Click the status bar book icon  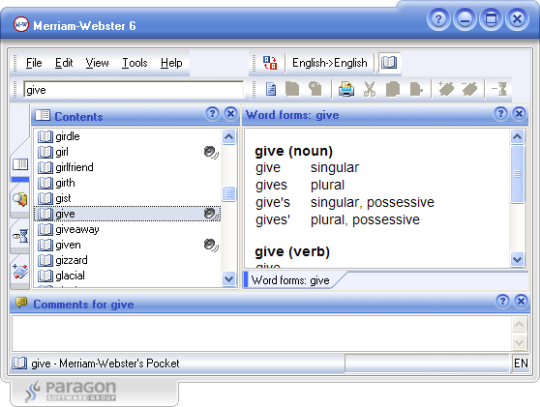pos(19,363)
